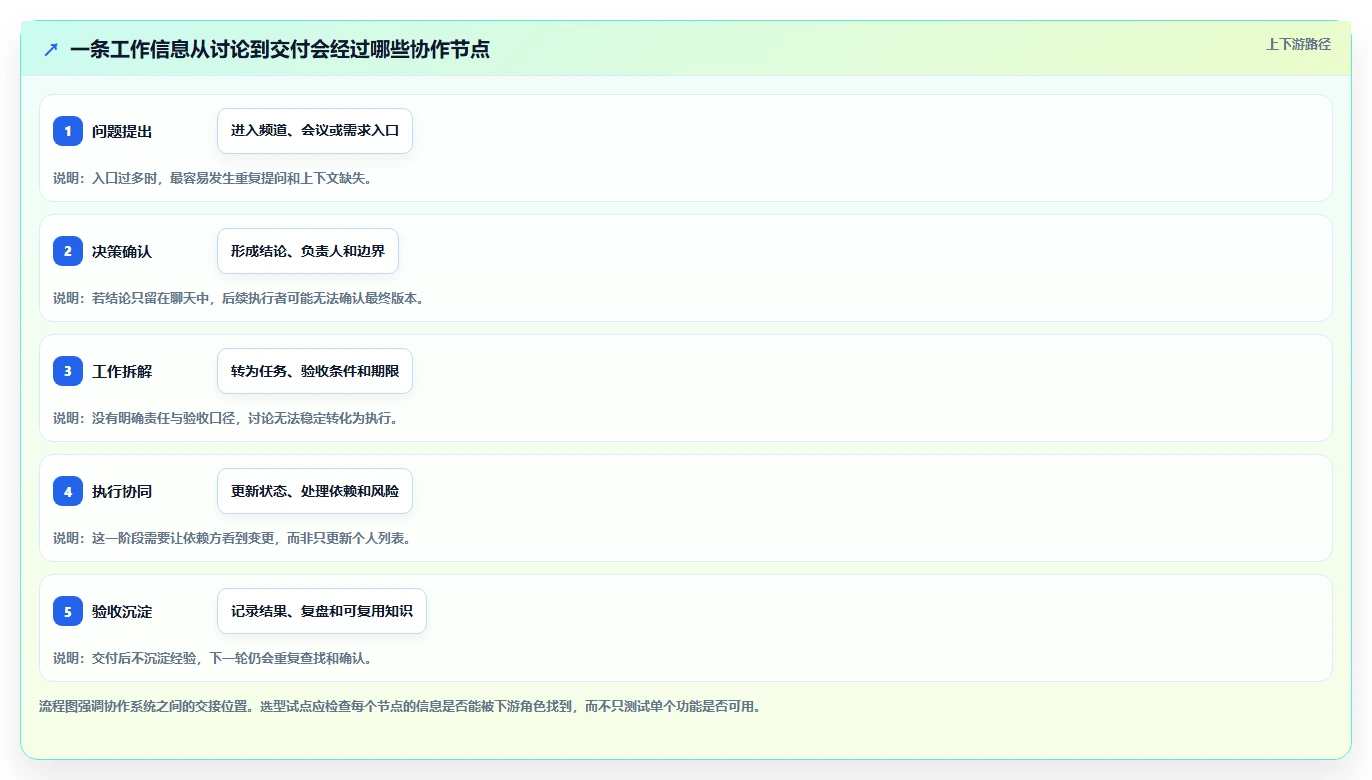This screenshot has height=780, width=1372.
Task: Click the footer text starting 流程图强调协作系统
Action: pos(400,706)
